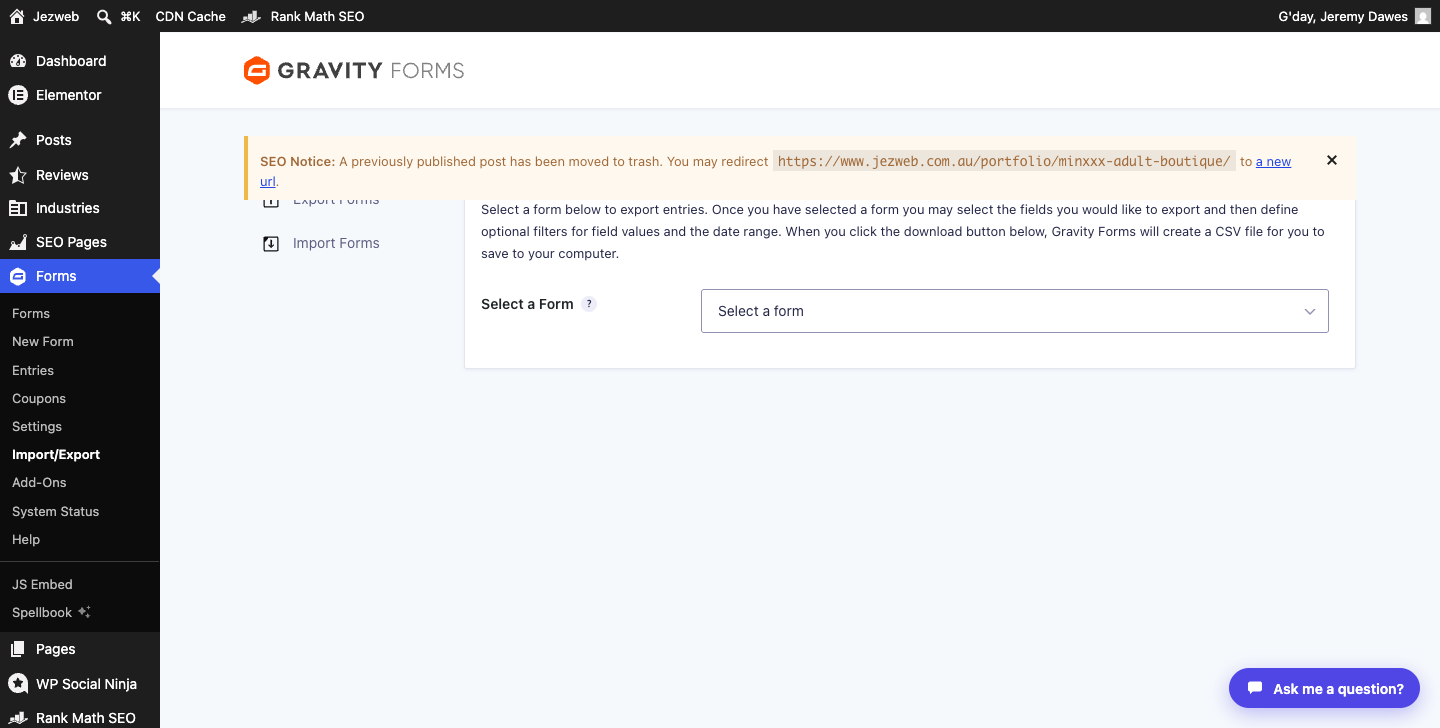The height and width of the screenshot is (728, 1440).
Task: Click the Reviews star icon
Action: (18, 175)
